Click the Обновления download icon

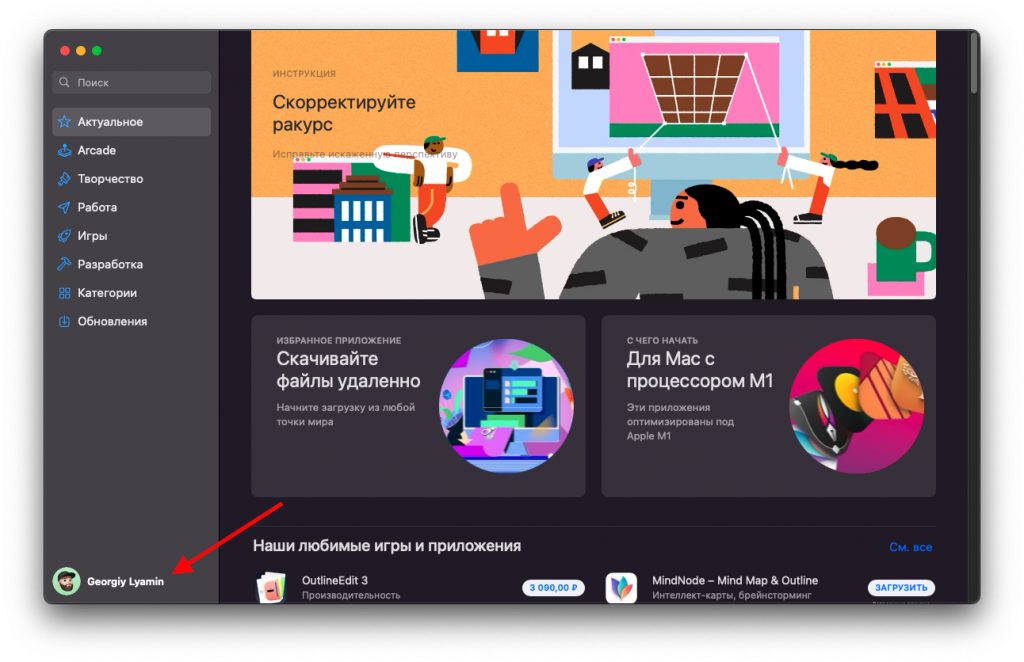(64, 321)
